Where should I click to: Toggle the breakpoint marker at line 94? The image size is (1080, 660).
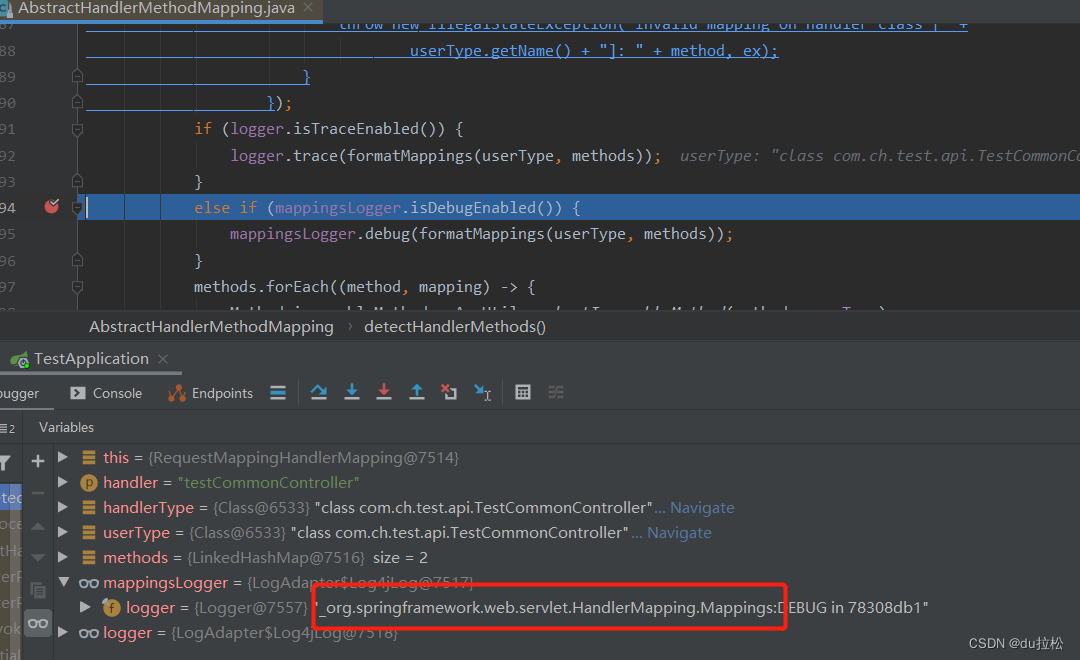tap(51, 206)
